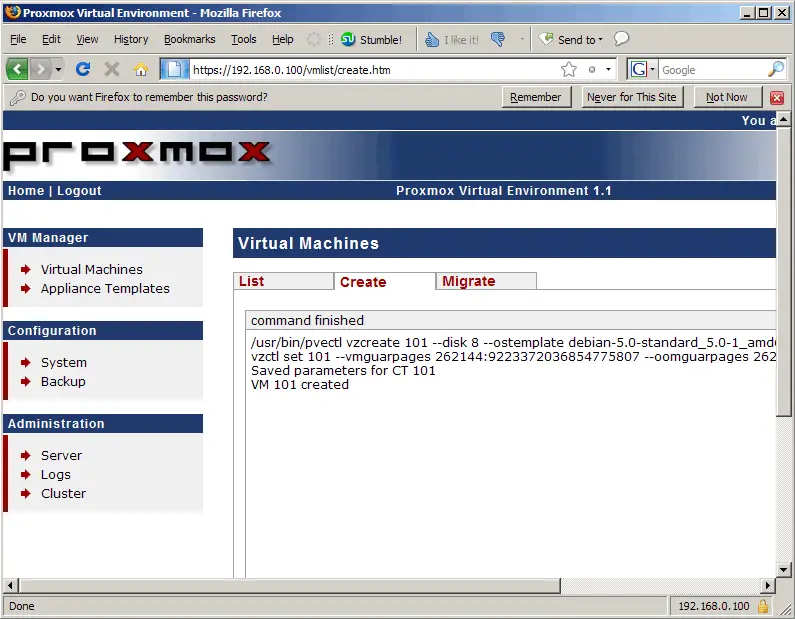Click Remember password button
This screenshot has height=619, width=795.
536,97
